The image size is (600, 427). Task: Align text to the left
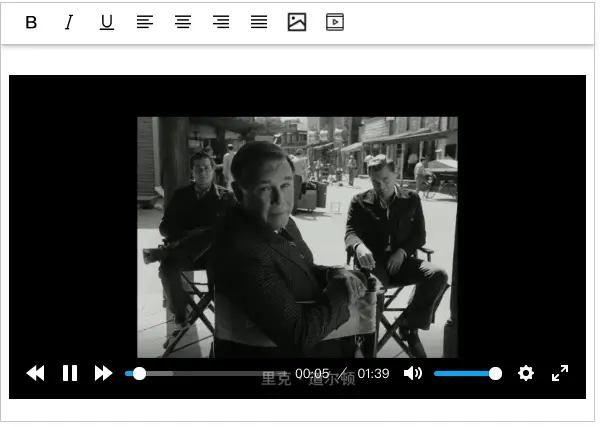145,22
